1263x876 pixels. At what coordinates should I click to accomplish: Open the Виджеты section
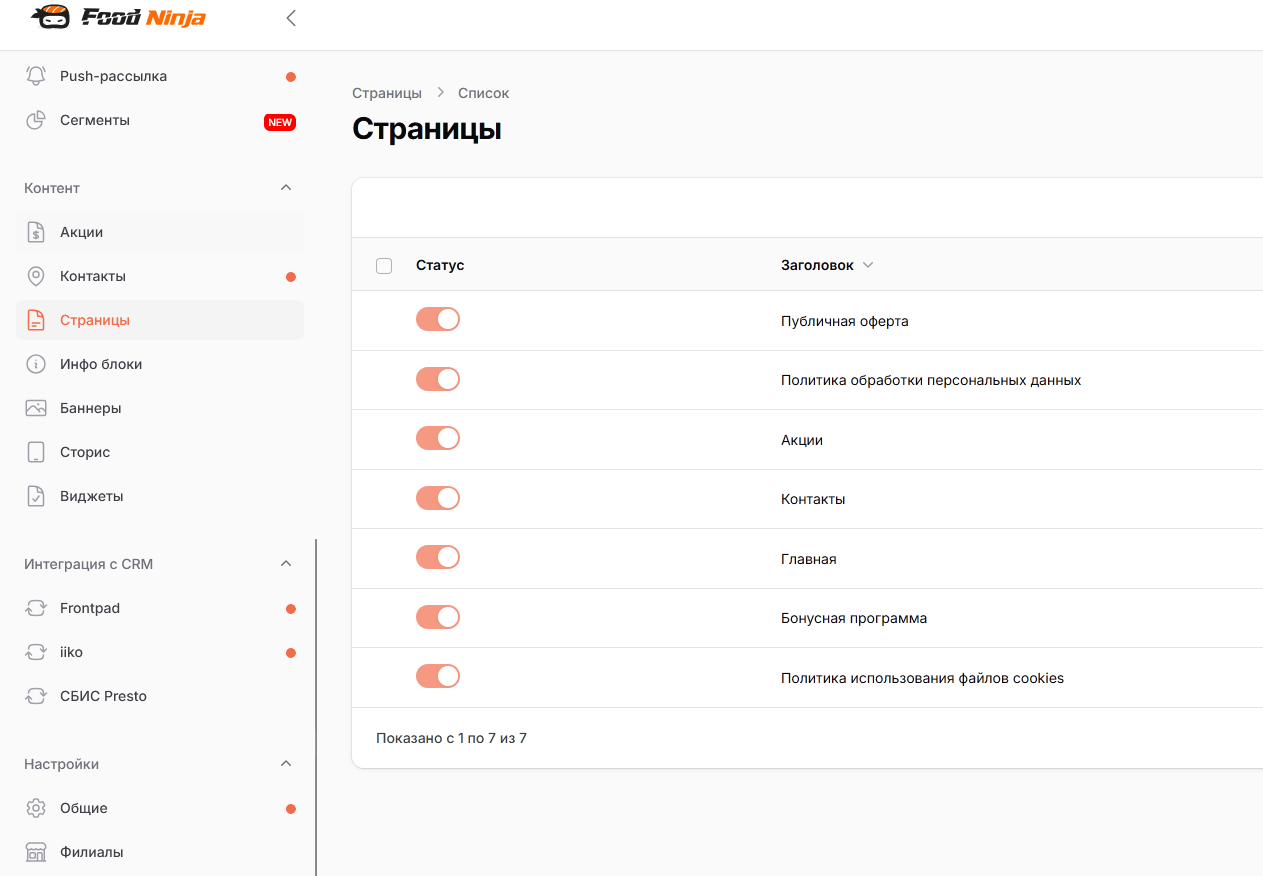pos(160,496)
